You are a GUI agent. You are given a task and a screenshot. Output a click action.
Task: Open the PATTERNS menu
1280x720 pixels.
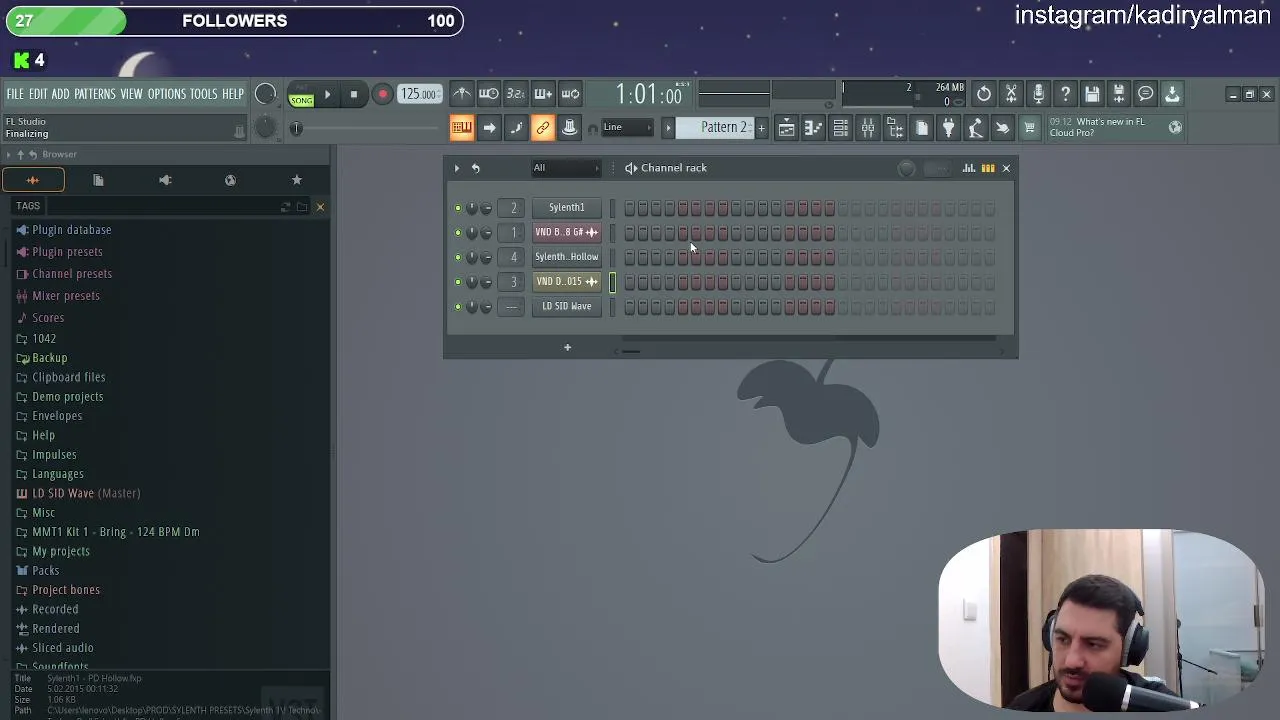pos(95,94)
